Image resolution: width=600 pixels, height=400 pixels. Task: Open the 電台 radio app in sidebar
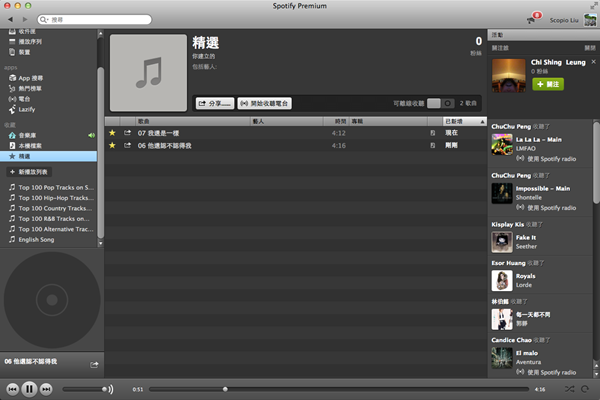point(24,99)
